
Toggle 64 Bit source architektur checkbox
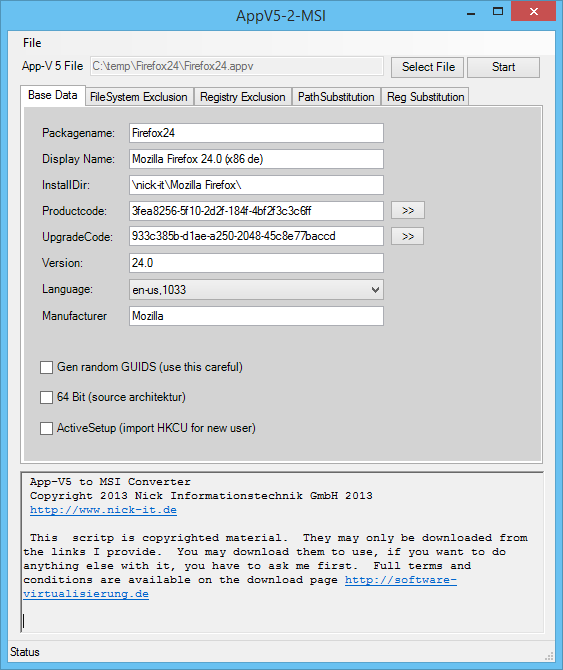[46, 397]
